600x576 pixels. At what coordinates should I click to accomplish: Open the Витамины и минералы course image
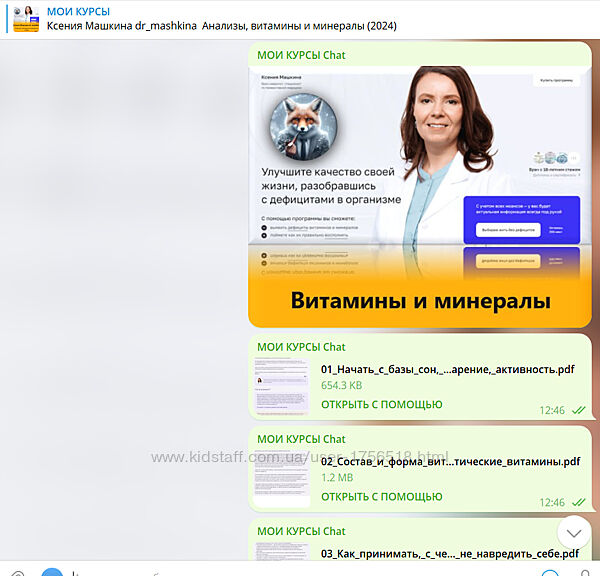418,196
